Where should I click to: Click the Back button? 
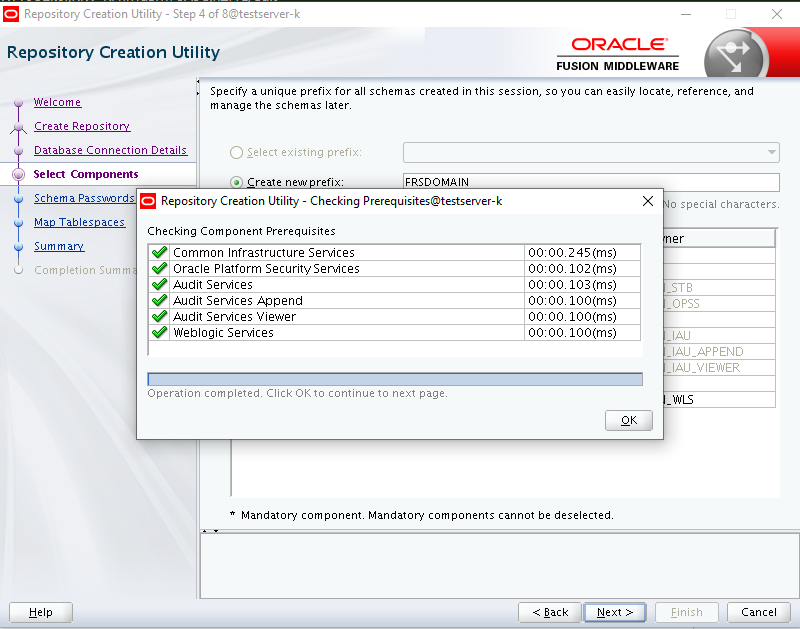coord(549,612)
